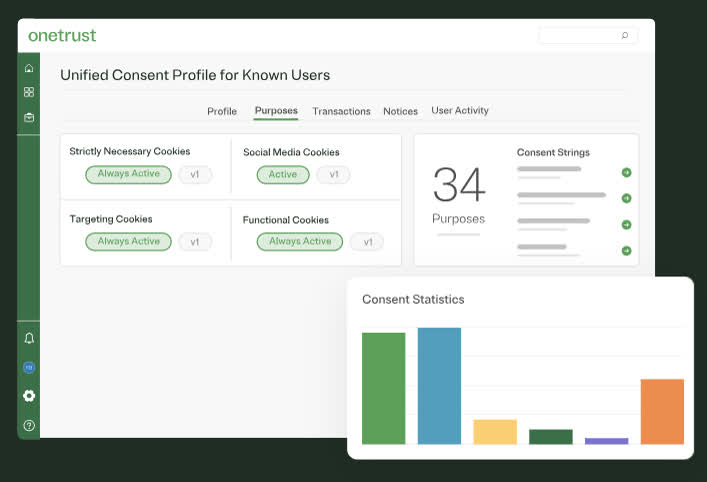Click v1 badge for Functional Cookies
Screen dimensions: 707x482
pos(368,242)
